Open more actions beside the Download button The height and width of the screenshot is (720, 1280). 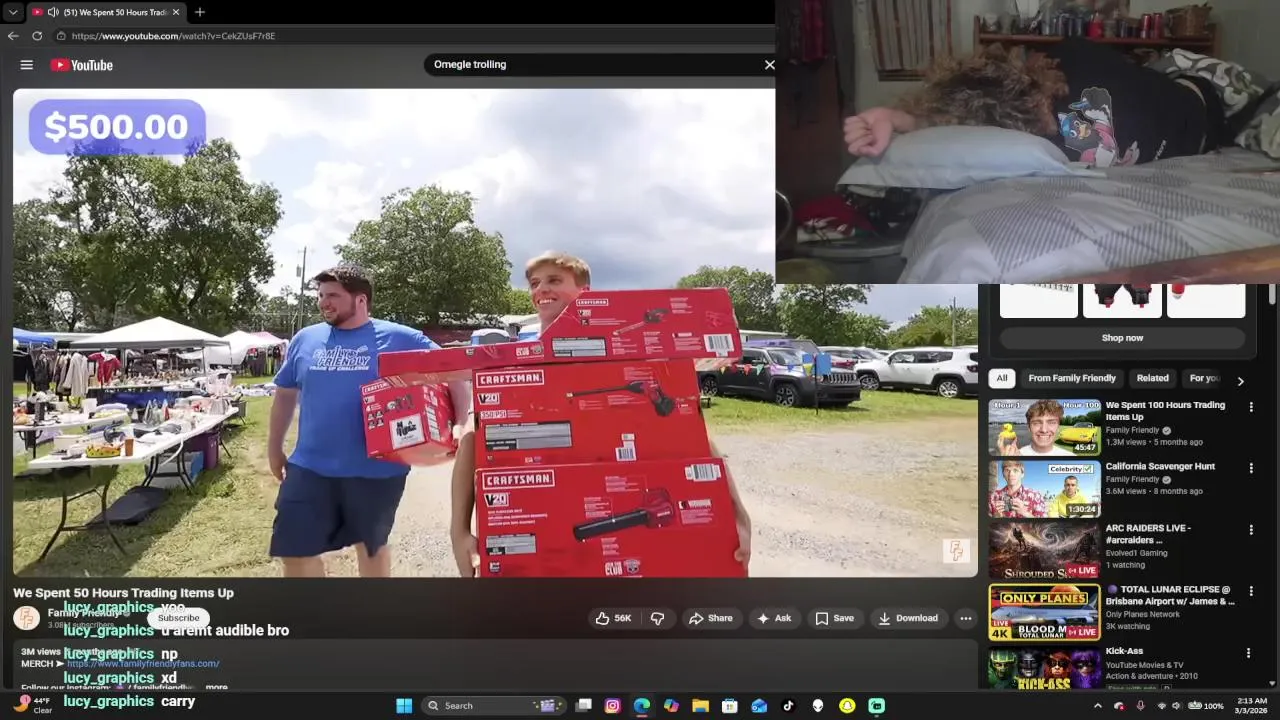pyautogui.click(x=966, y=618)
